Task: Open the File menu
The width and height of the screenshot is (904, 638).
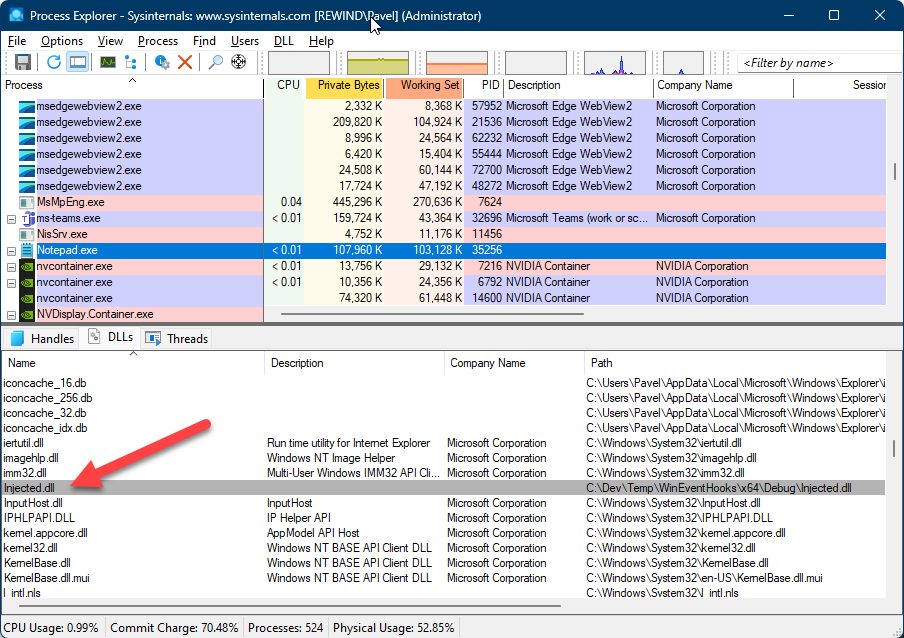Action: click(x=17, y=41)
